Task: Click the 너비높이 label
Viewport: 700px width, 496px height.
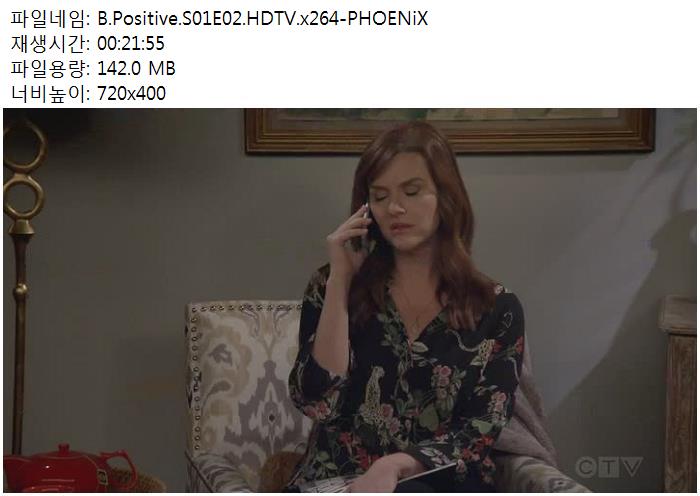Action: pos(50,93)
